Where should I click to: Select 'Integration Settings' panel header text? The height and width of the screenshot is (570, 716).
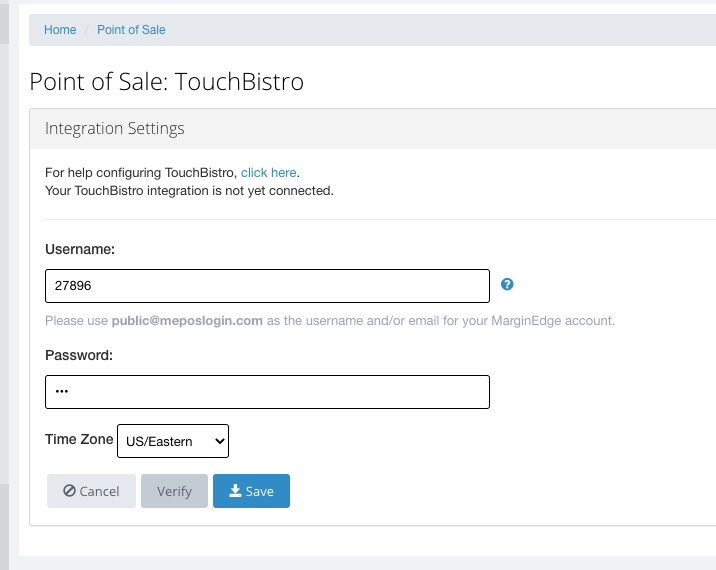coord(115,128)
